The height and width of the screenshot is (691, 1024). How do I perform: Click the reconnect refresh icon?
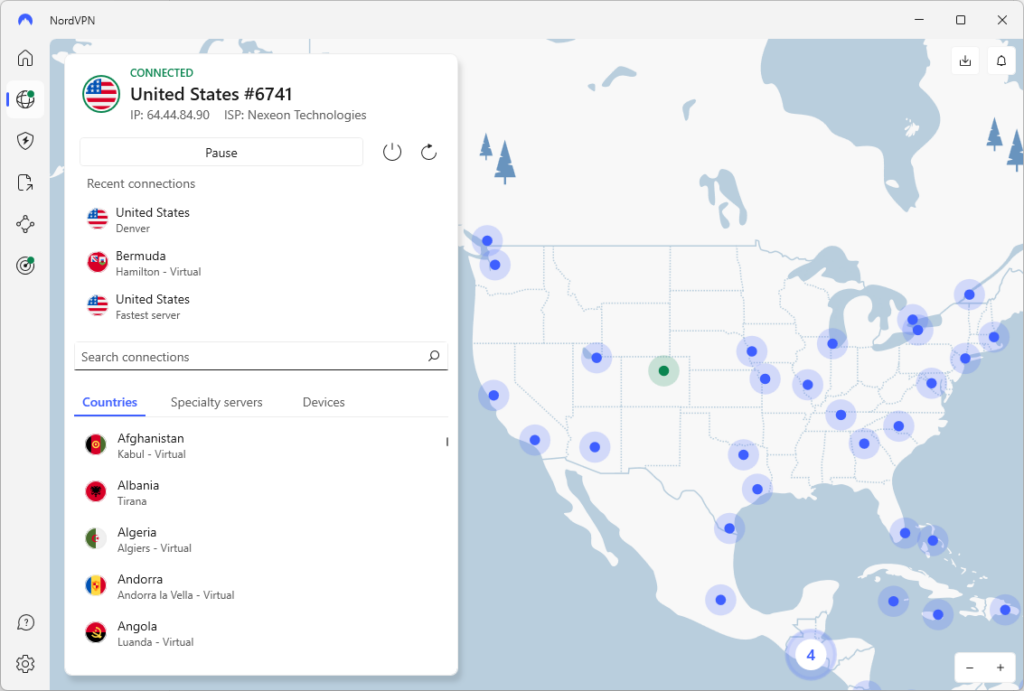click(428, 152)
